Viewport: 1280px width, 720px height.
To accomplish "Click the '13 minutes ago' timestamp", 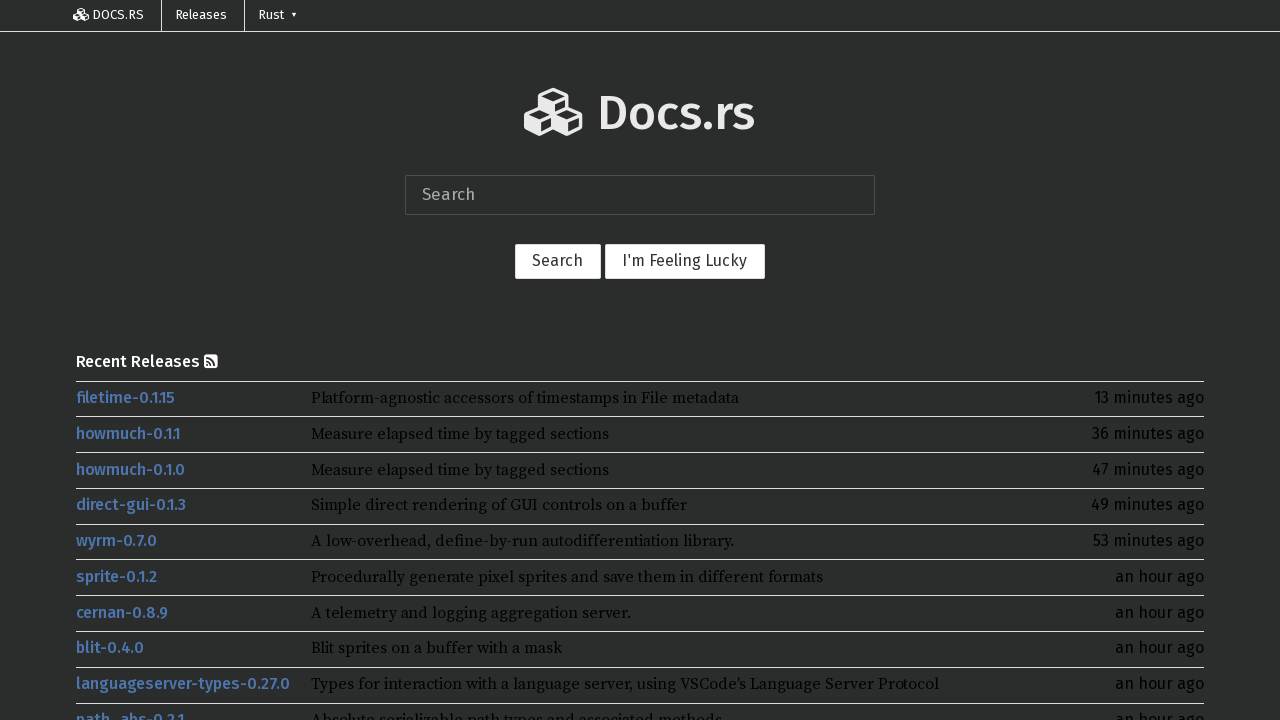I will tap(1149, 398).
